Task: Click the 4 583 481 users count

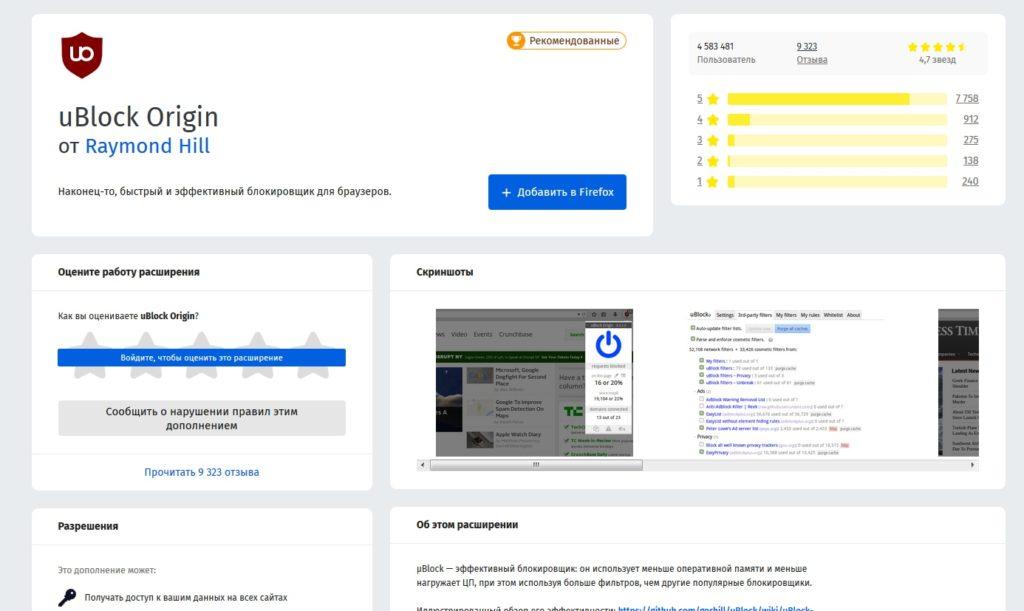Action: click(715, 46)
